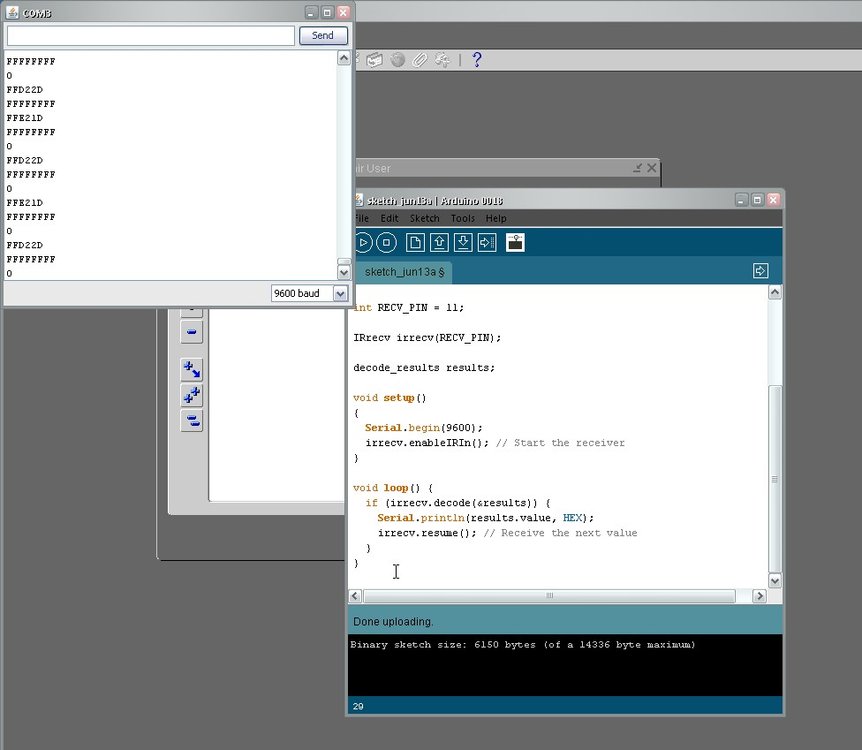Click the paperclip icon in background toolbar
Viewport: 862px width, 750px height.
point(420,59)
